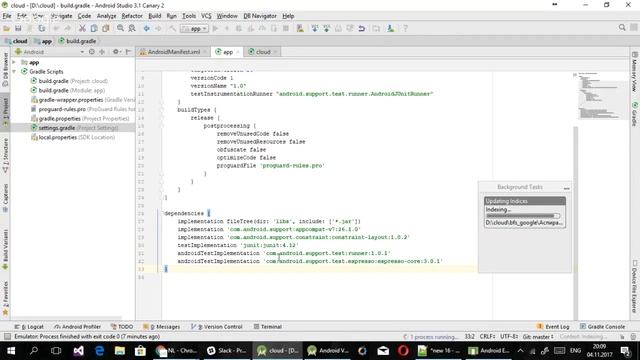Open the Build menu
The width and height of the screenshot is (640, 360).
pyautogui.click(x=155, y=16)
